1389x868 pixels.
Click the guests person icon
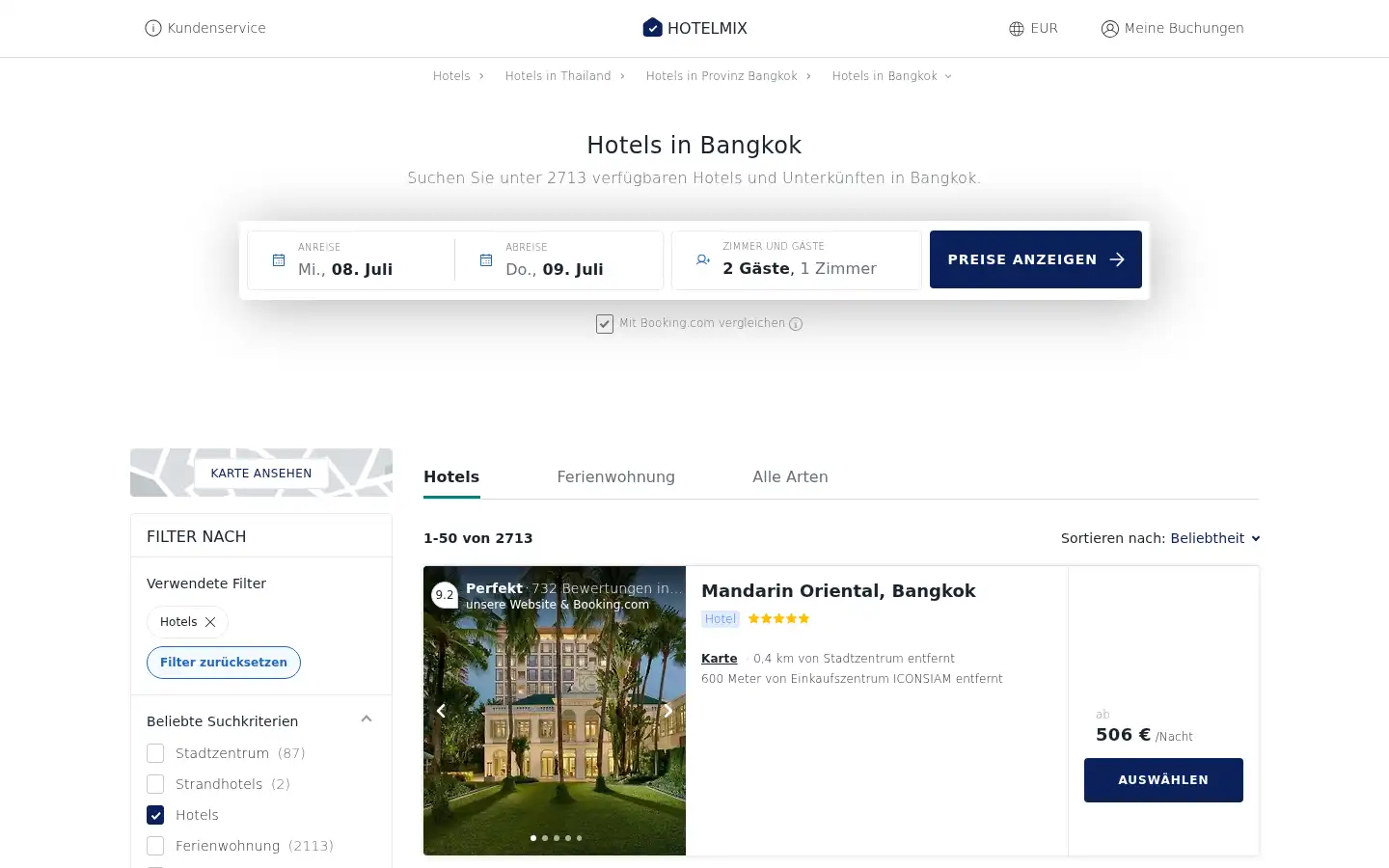703,260
